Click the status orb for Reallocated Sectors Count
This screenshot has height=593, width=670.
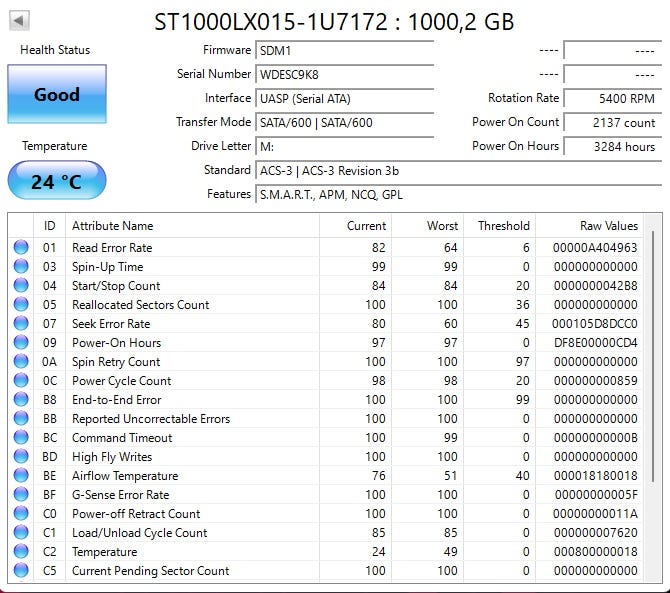pyautogui.click(x=21, y=305)
